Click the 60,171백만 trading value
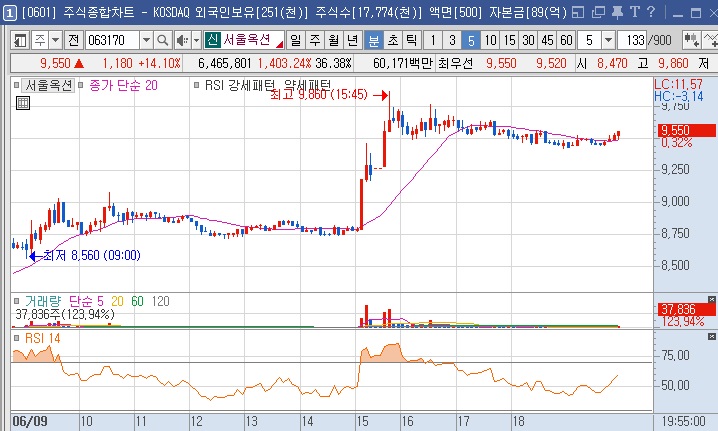The height and width of the screenshot is (431, 718). [x=403, y=63]
